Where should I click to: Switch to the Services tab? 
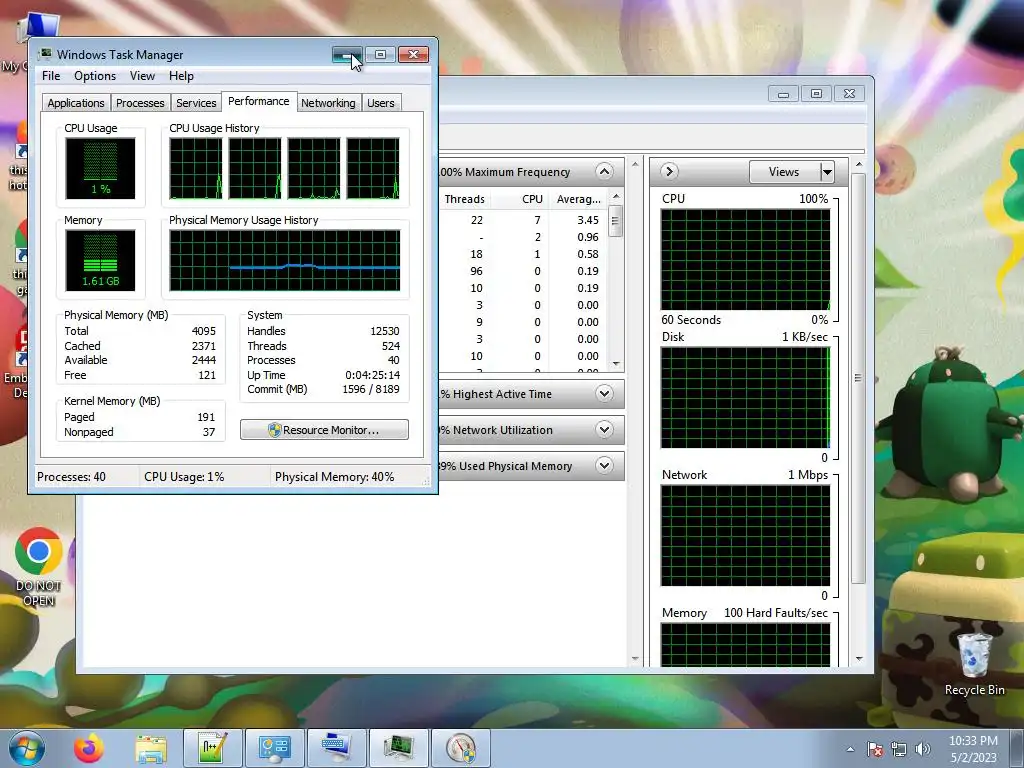196,103
